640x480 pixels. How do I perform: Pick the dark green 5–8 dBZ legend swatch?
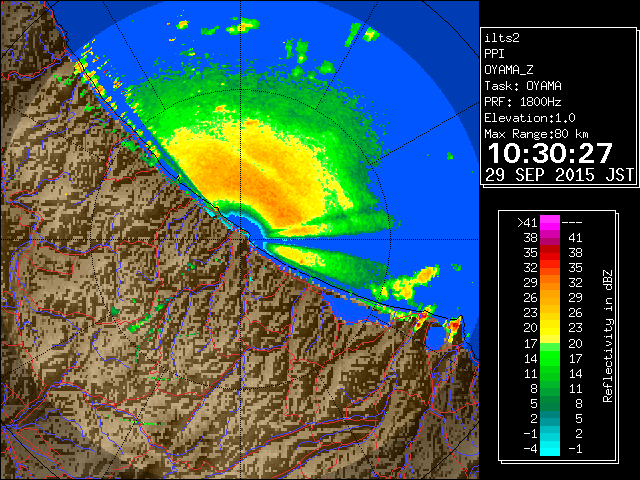click(550, 403)
